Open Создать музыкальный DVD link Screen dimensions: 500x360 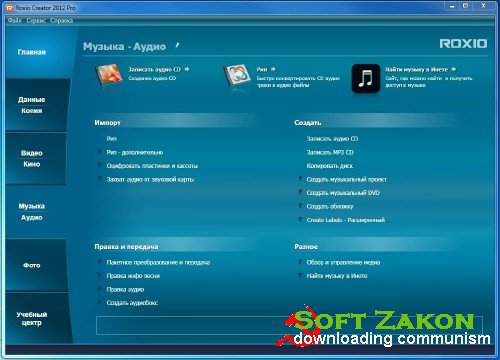coord(343,193)
